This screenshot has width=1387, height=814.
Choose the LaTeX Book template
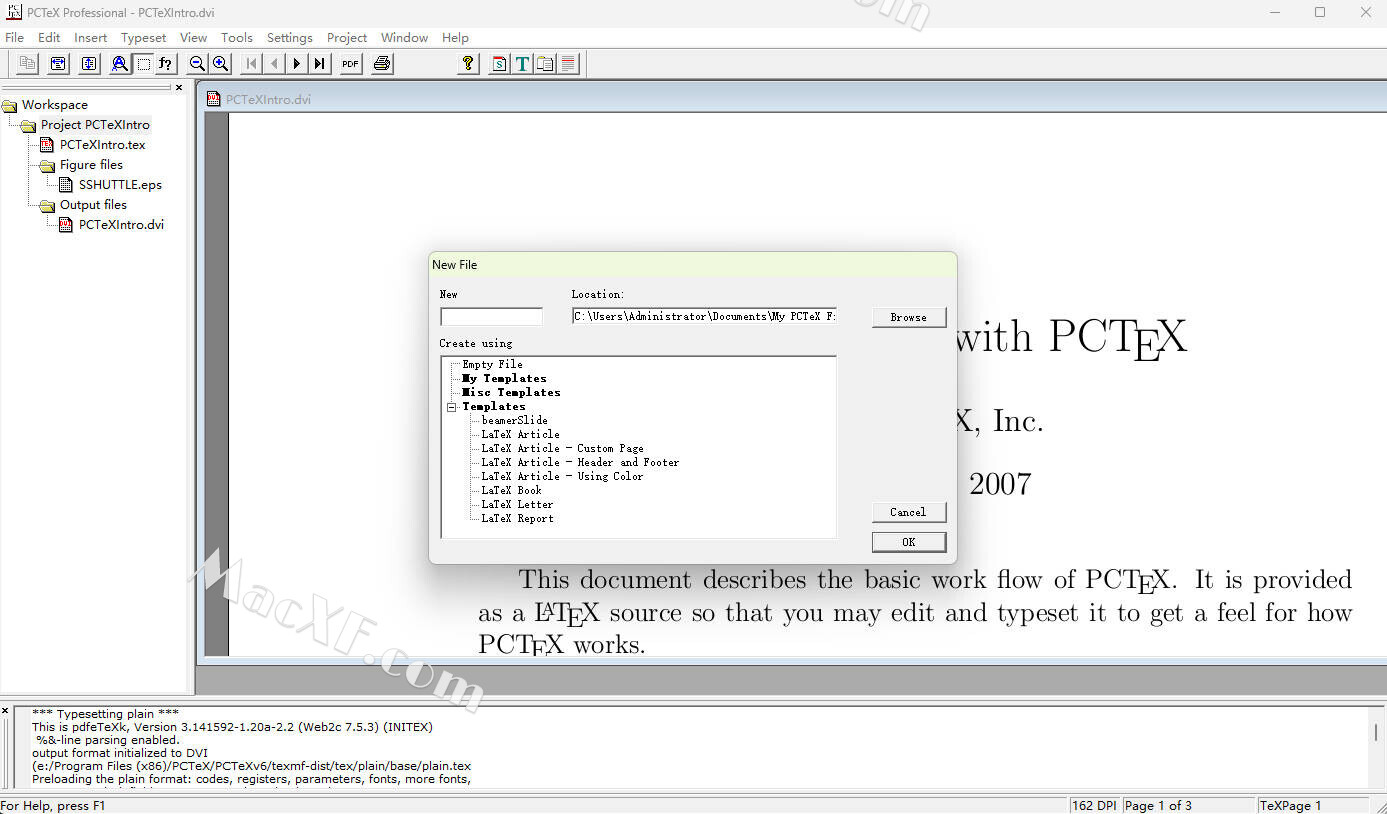[511, 491]
